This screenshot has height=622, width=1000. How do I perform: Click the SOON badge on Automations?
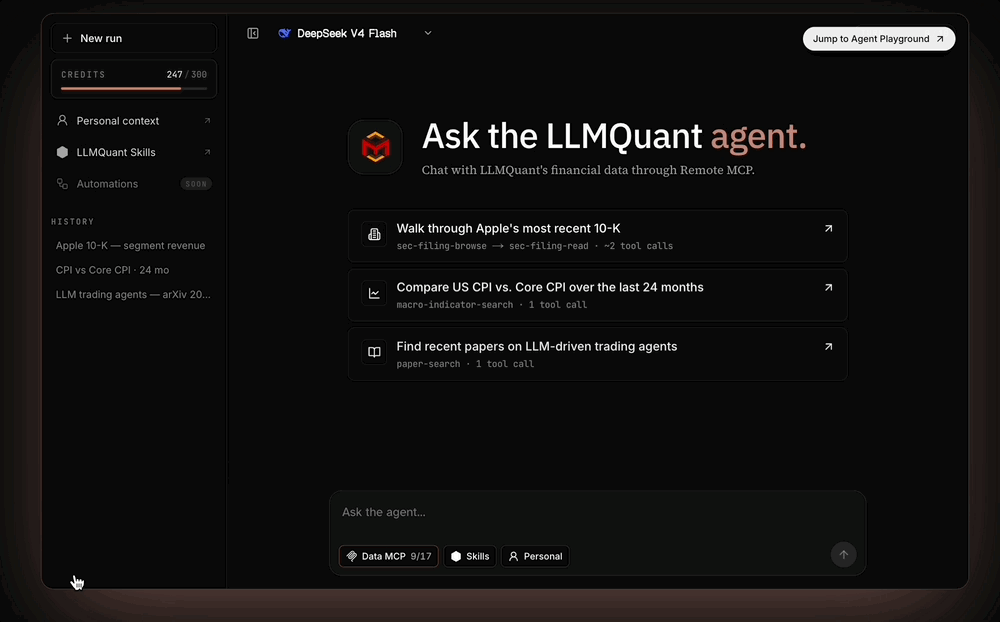[x=196, y=184]
